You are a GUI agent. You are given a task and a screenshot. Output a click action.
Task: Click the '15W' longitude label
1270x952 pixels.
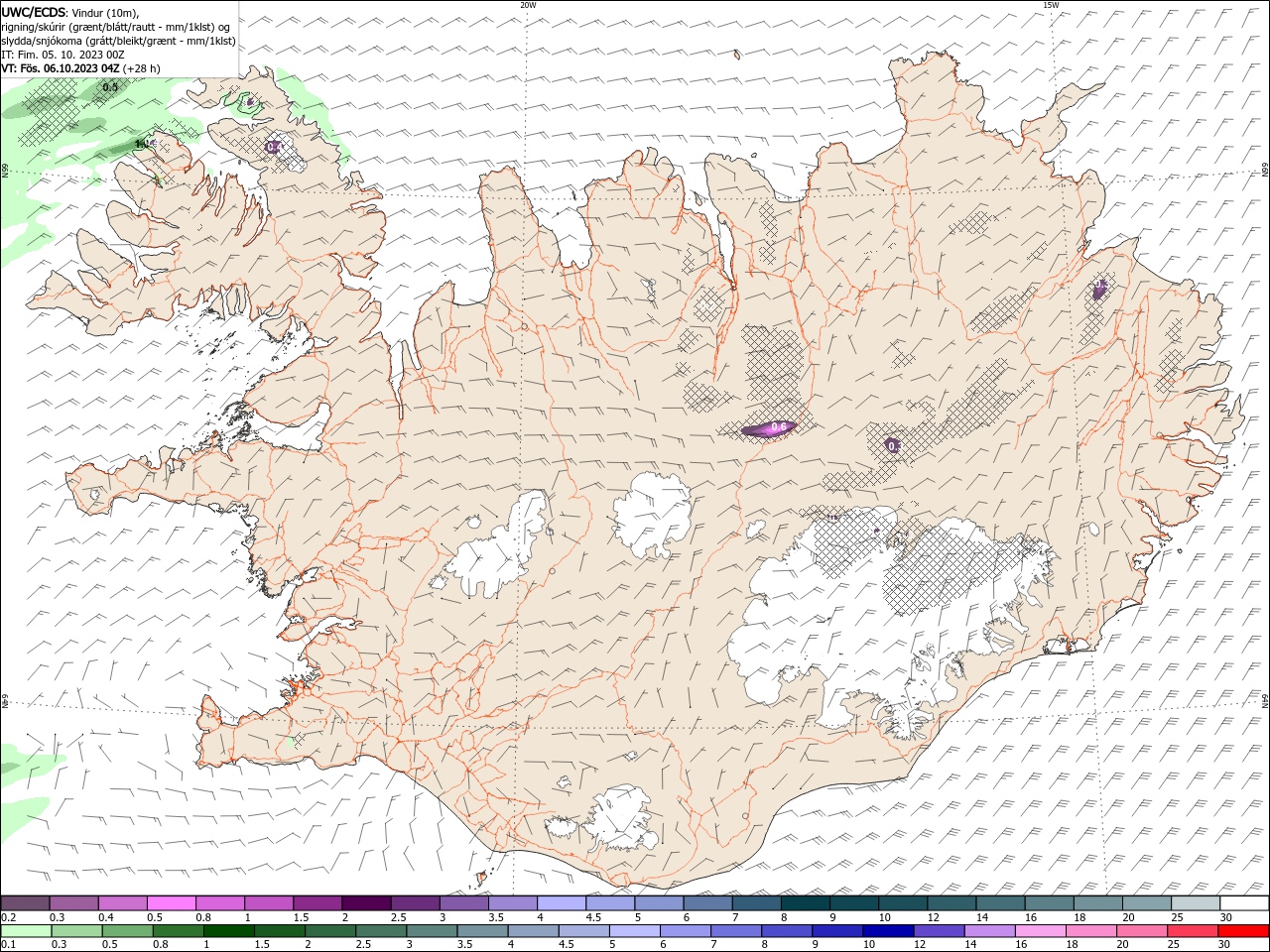(x=1051, y=5)
